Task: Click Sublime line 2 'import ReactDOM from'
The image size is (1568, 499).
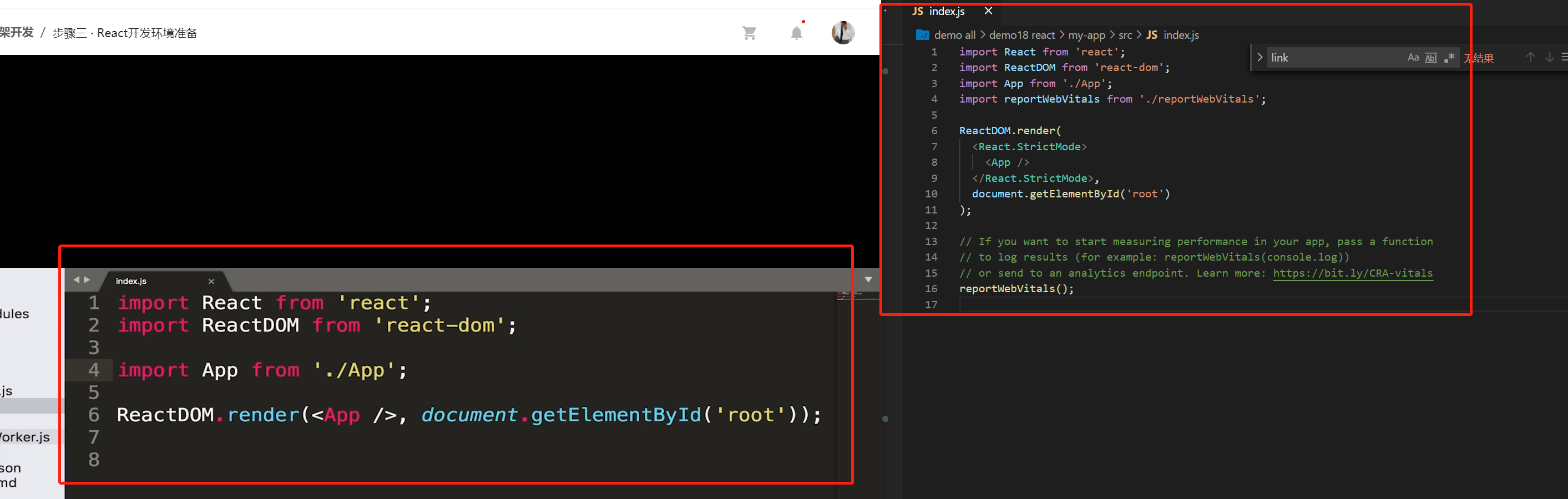Action: point(317,325)
